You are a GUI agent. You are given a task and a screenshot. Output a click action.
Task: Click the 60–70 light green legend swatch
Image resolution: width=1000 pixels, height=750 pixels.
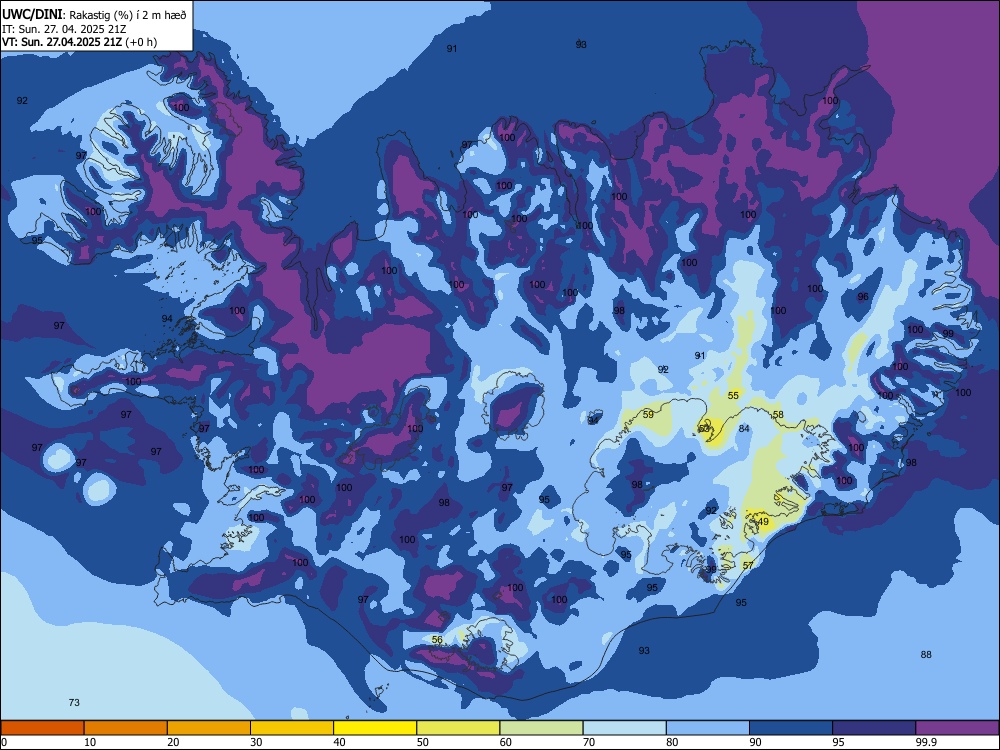541,728
